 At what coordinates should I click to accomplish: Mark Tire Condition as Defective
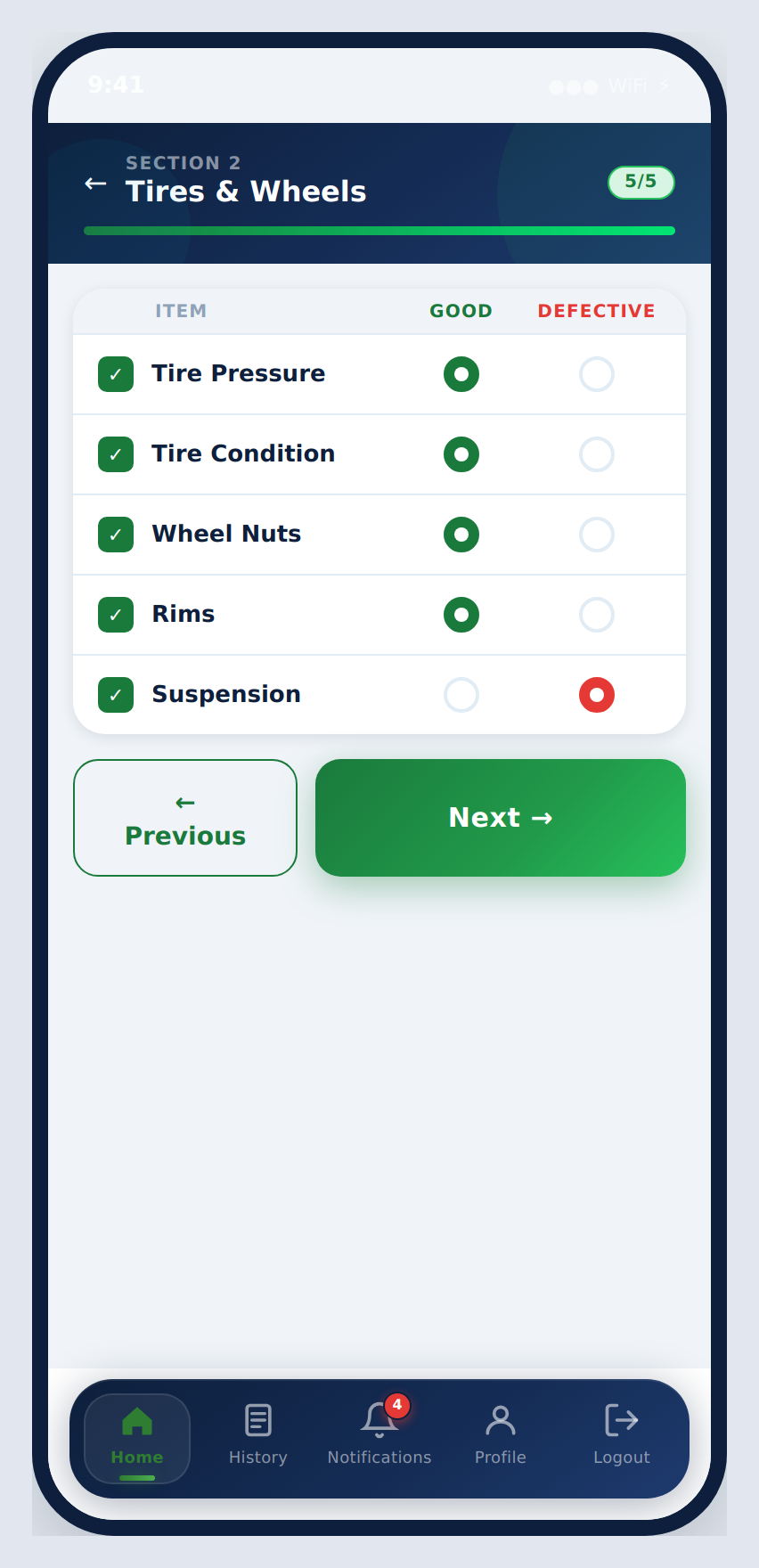(597, 454)
